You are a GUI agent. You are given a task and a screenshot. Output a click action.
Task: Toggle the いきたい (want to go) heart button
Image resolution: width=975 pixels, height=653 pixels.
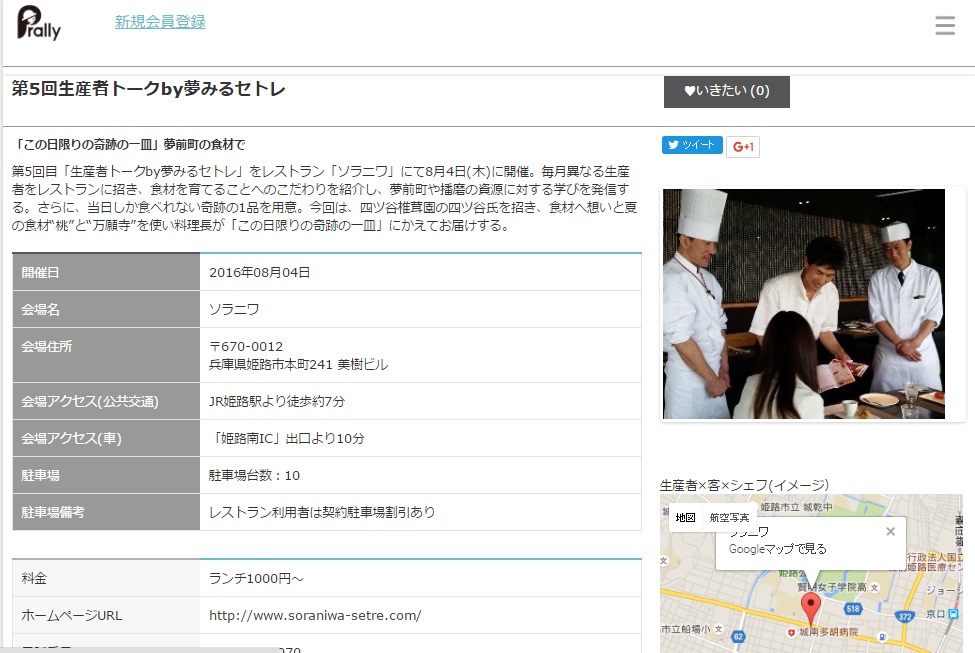[727, 91]
